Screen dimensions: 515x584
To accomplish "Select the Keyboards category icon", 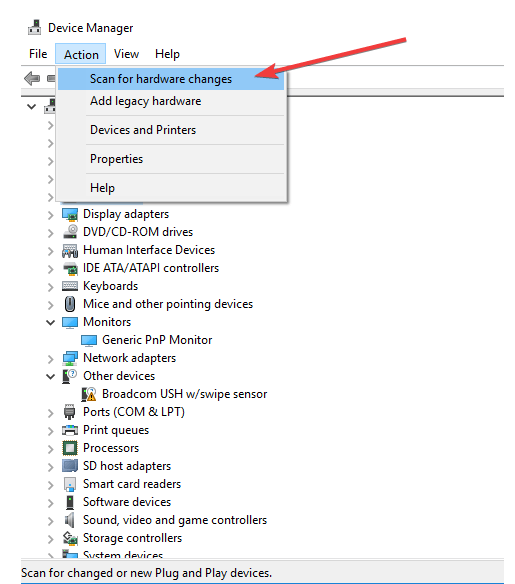I will pyautogui.click(x=70, y=286).
